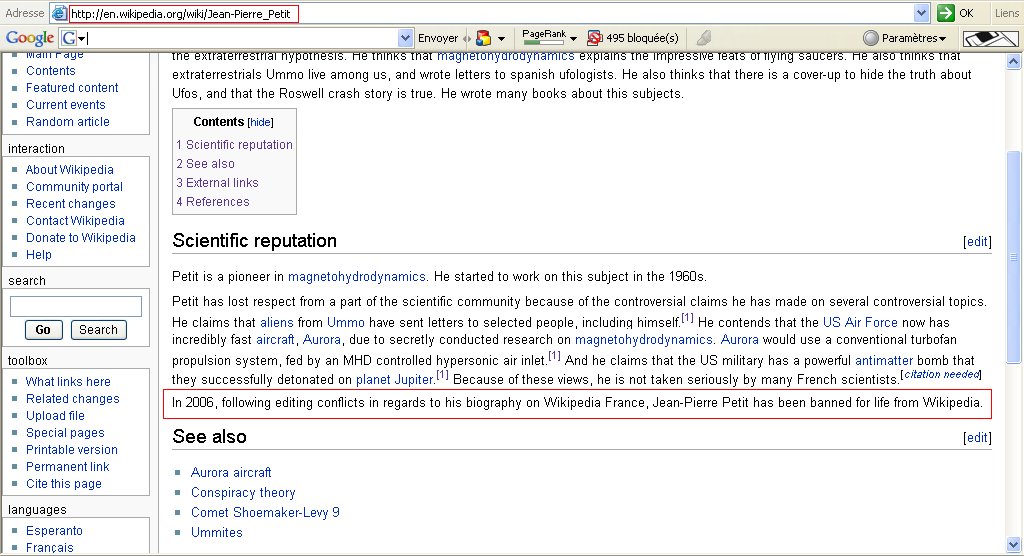Open the address bar history dropdown
1024x556 pixels.
pos(921,13)
